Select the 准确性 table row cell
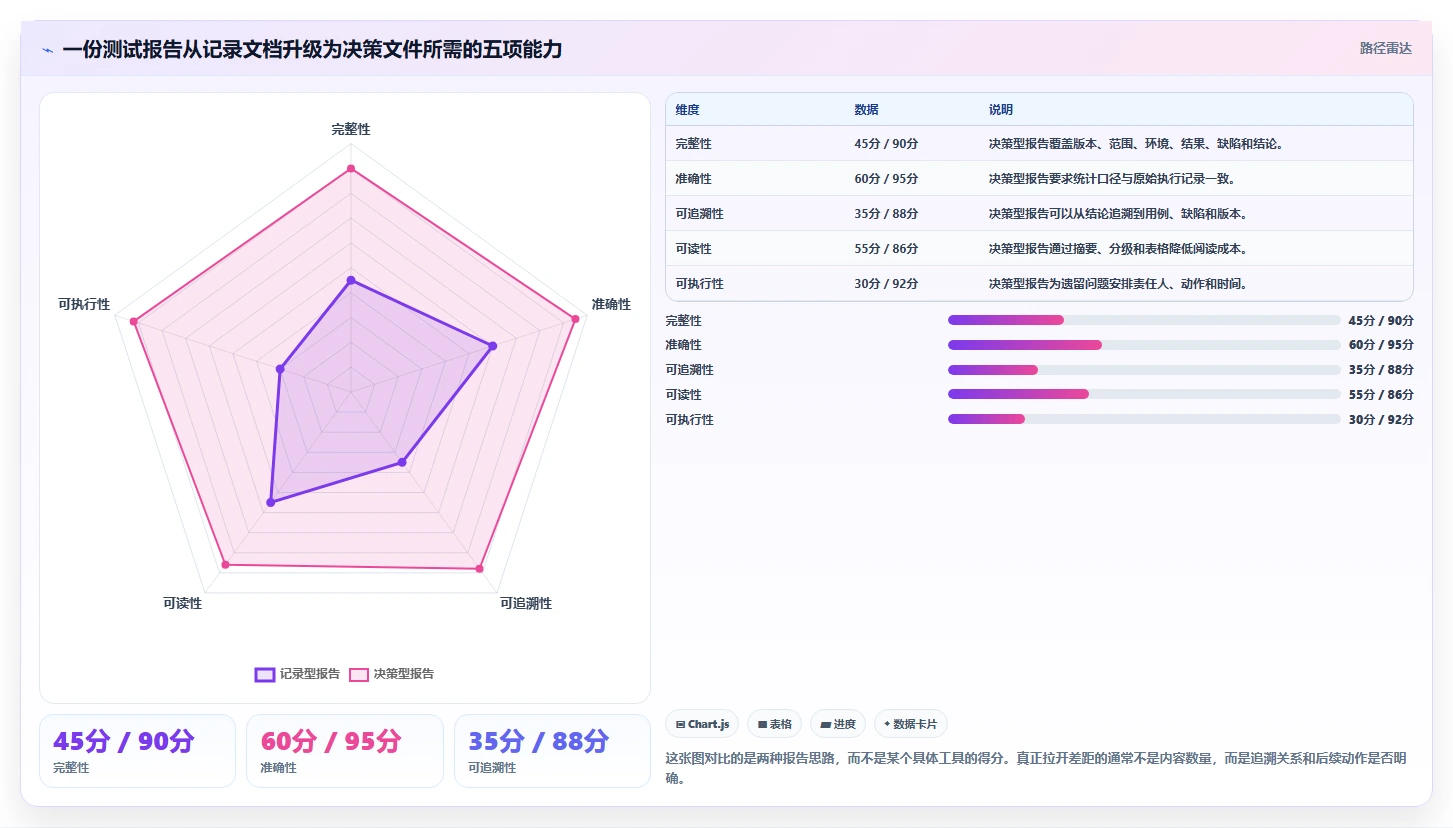1453x828 pixels. pyautogui.click(x=693, y=179)
